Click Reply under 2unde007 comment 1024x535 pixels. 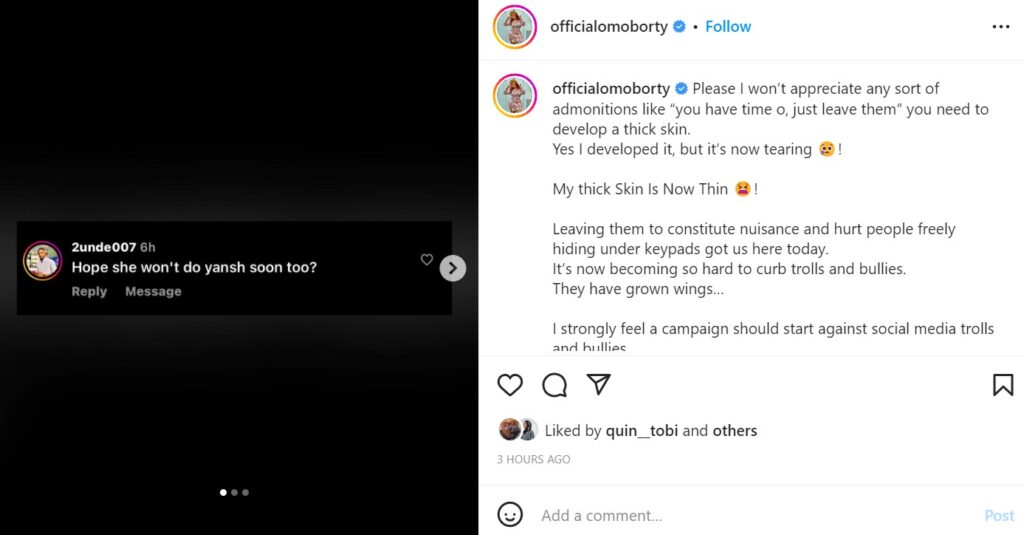coord(89,292)
